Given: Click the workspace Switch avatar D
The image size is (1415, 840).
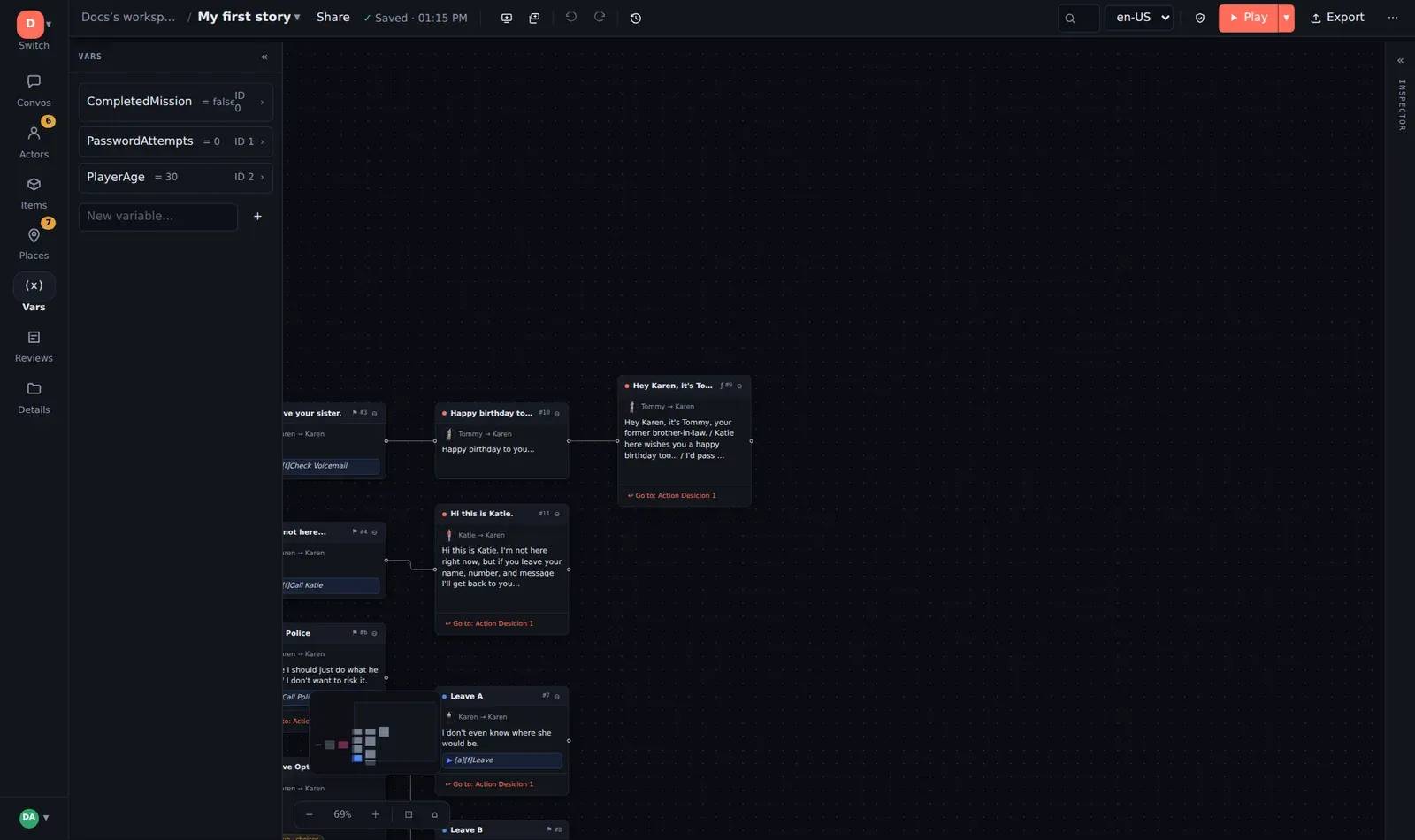Looking at the screenshot, I should pyautogui.click(x=30, y=24).
